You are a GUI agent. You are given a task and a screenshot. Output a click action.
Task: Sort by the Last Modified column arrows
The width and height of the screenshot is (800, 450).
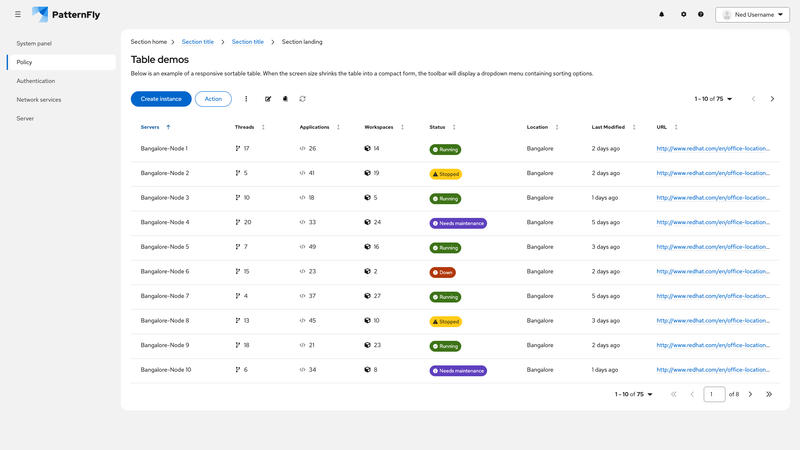coord(634,127)
